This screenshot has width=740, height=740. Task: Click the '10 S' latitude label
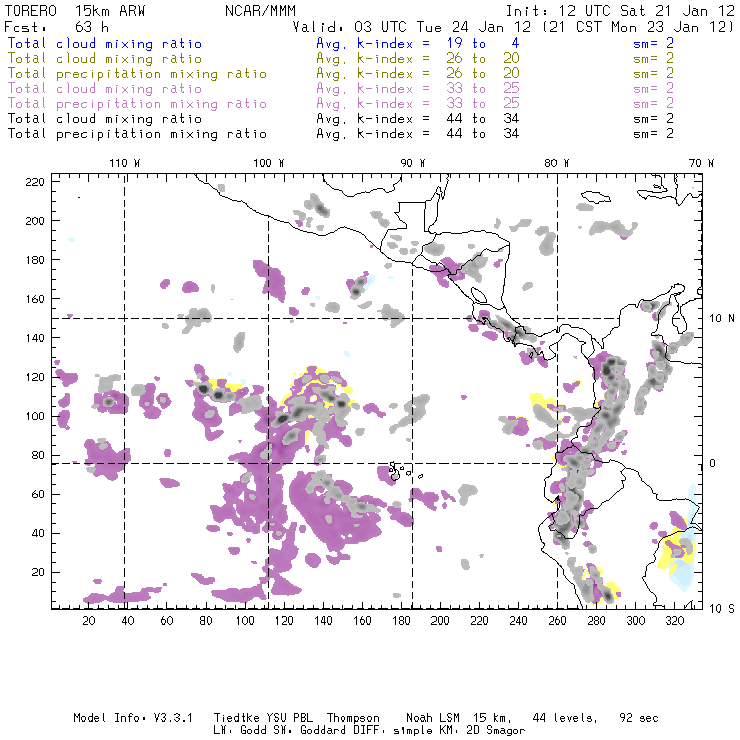722,609
